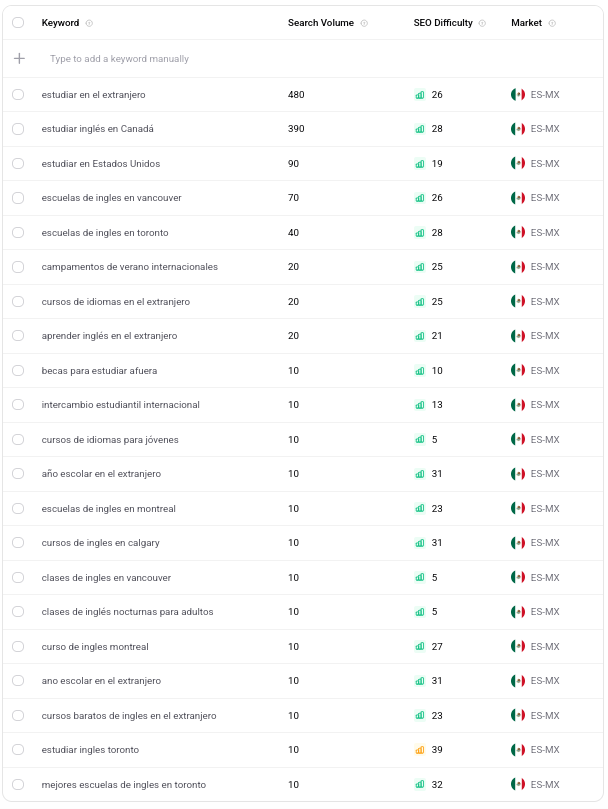
Task: Toggle the select-all checkbox in header
Action: [18, 23]
